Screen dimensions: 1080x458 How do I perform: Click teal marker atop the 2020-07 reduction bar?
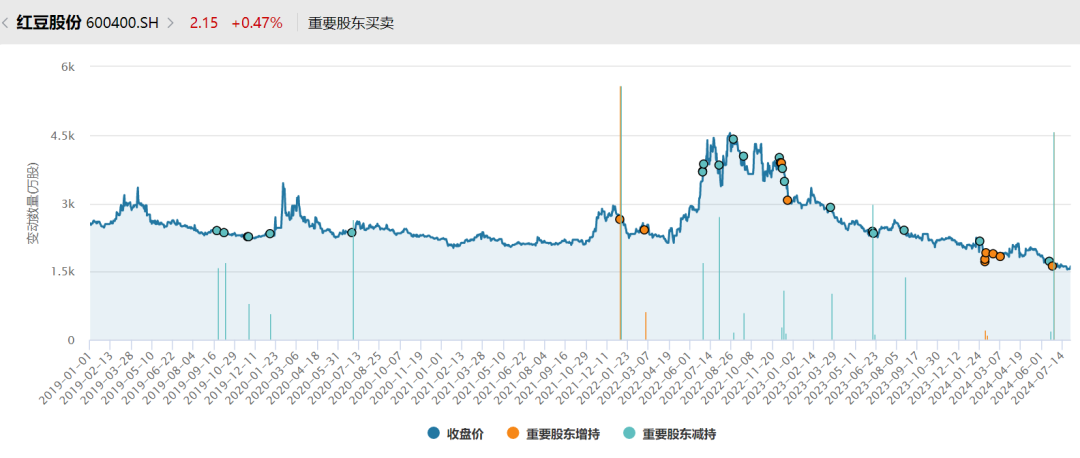[x=352, y=233]
